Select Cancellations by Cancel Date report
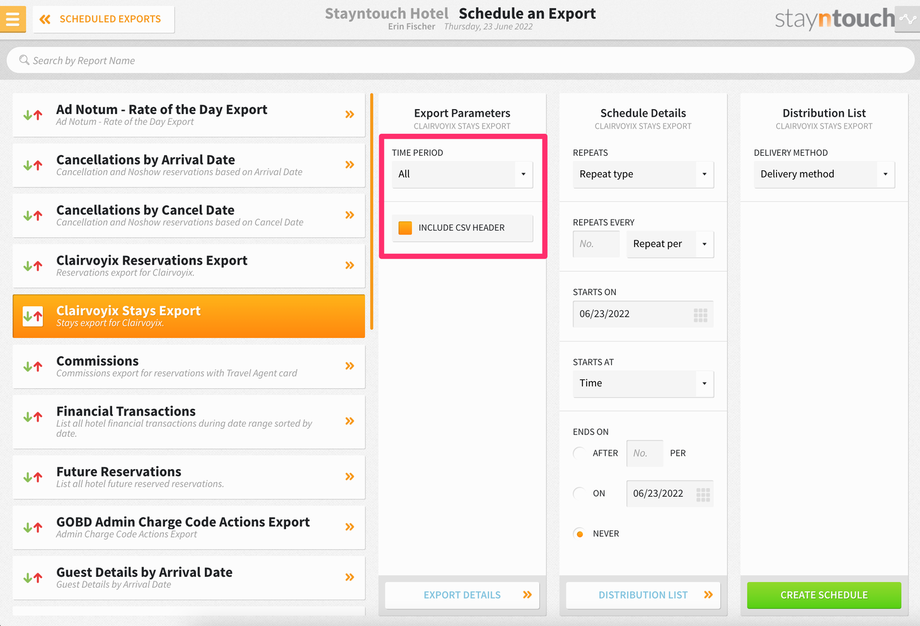 point(188,215)
